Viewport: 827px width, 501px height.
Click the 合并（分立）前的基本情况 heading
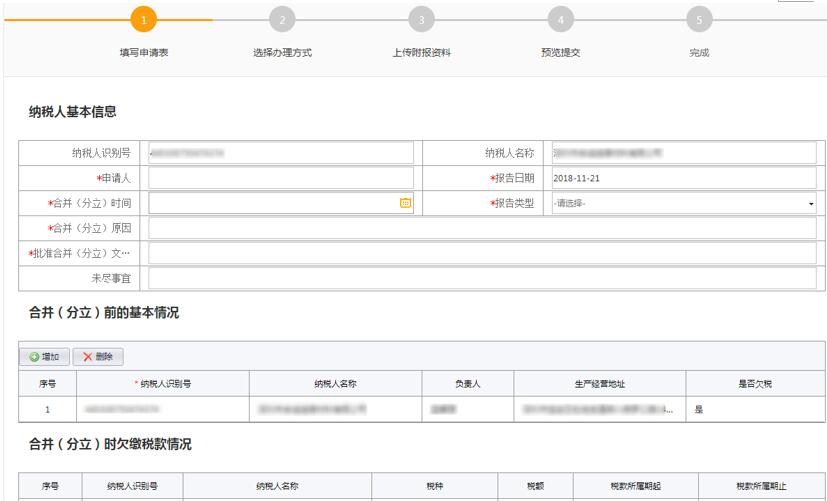104,313
